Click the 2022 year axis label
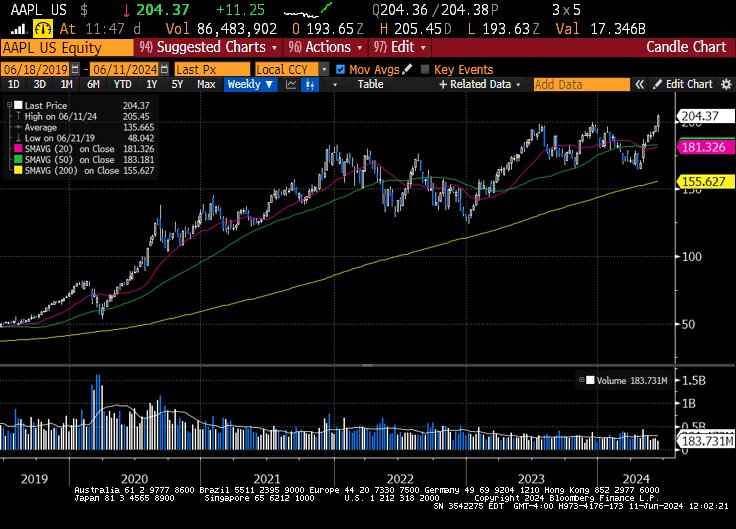736x529 pixels. 399,479
